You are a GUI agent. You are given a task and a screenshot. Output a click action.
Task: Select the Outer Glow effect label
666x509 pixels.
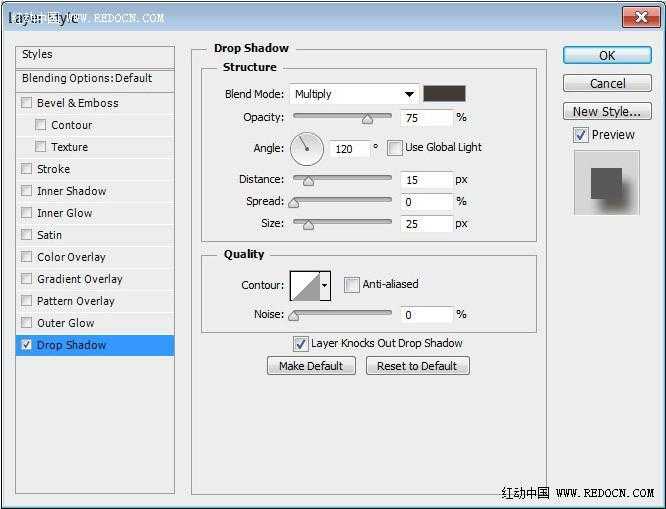tap(65, 323)
